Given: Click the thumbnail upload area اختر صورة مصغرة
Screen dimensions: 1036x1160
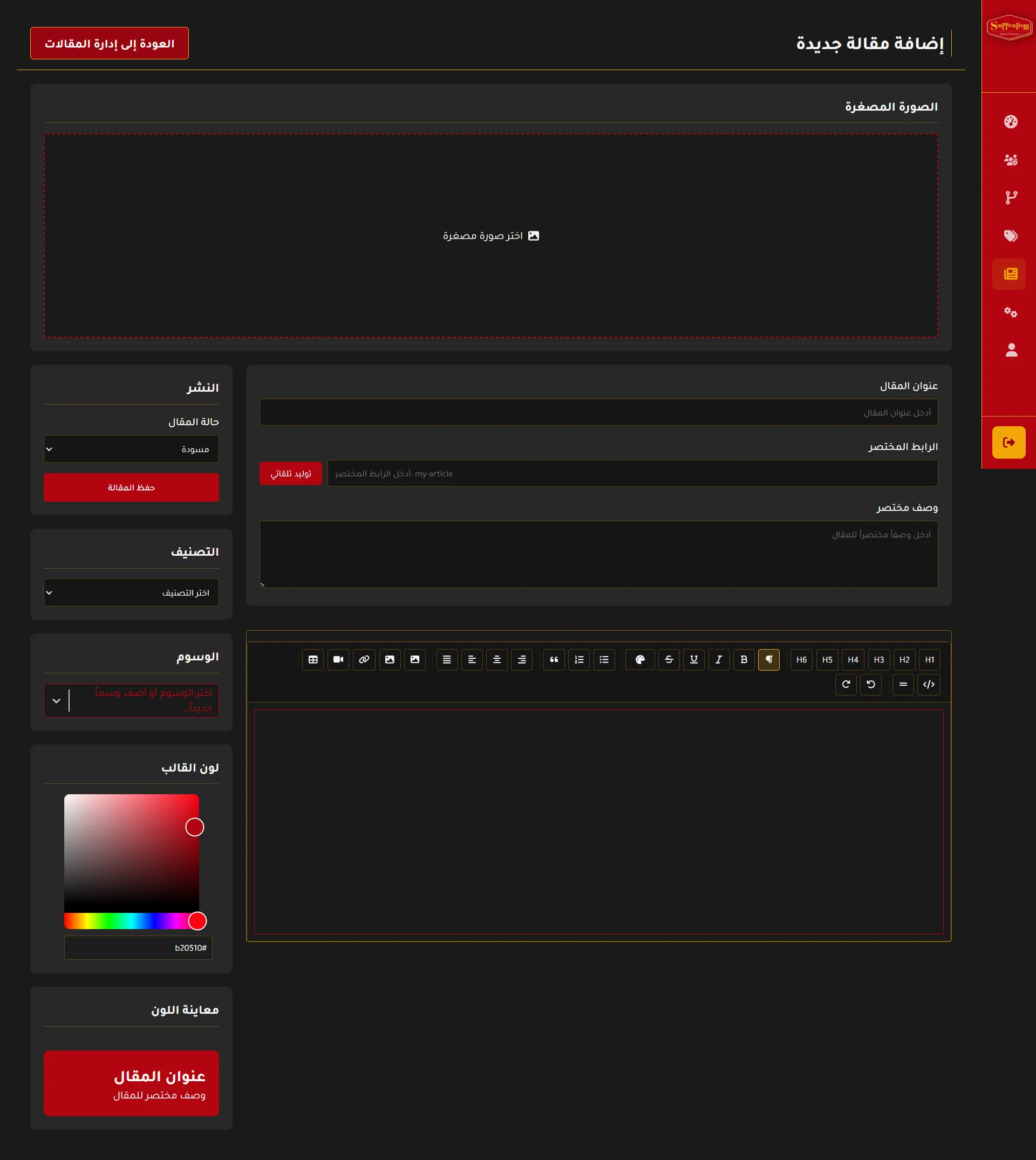Looking at the screenshot, I should 490,236.
